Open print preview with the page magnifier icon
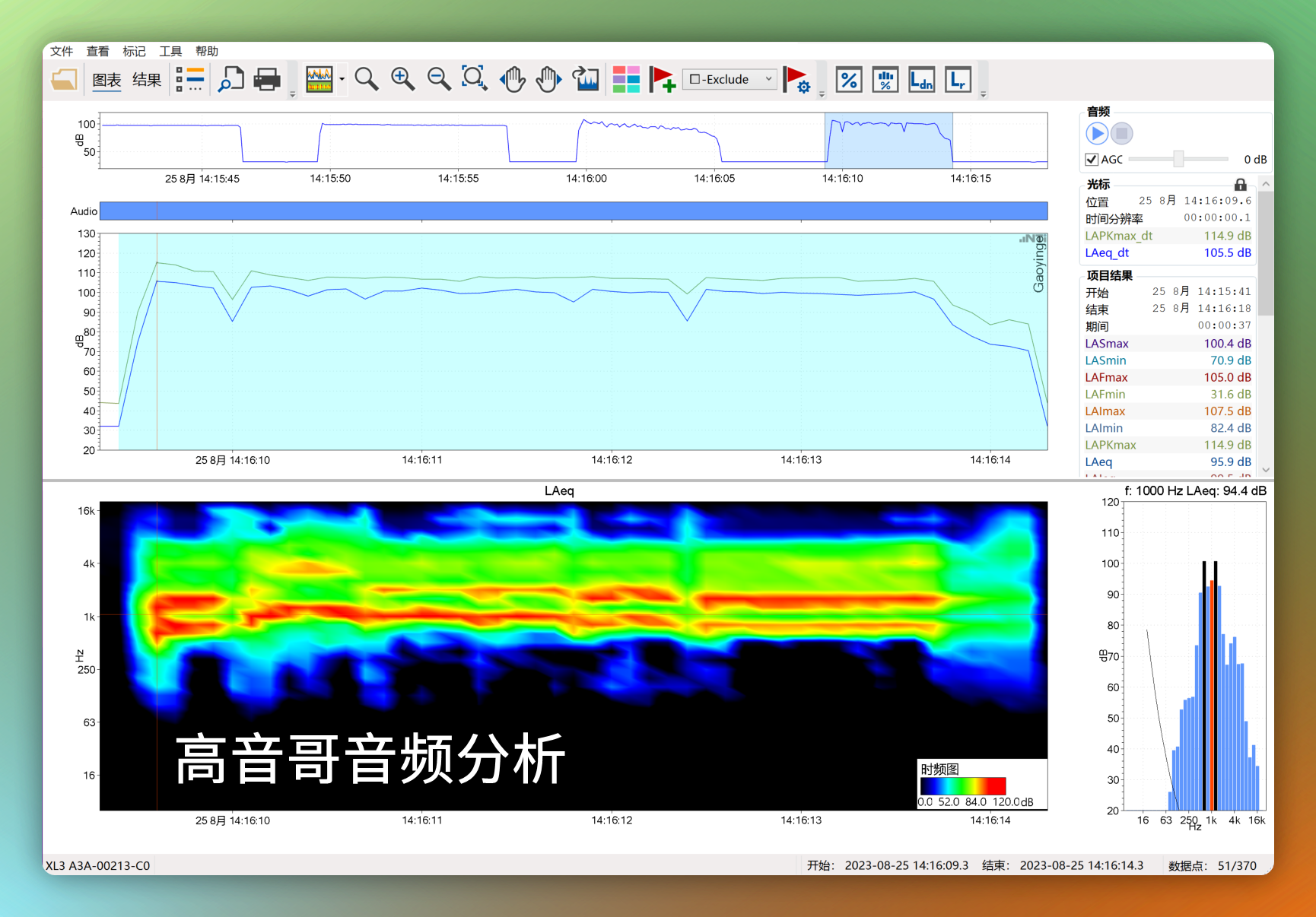 [x=230, y=79]
